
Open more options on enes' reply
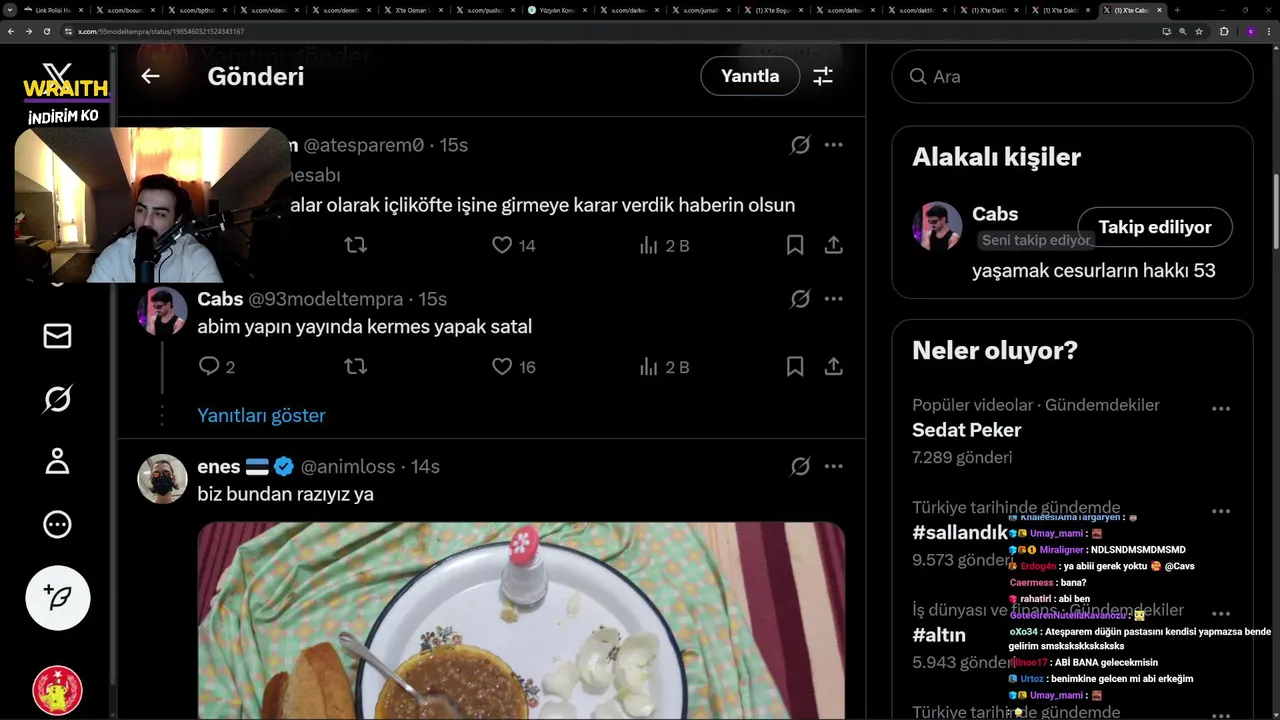(833, 466)
